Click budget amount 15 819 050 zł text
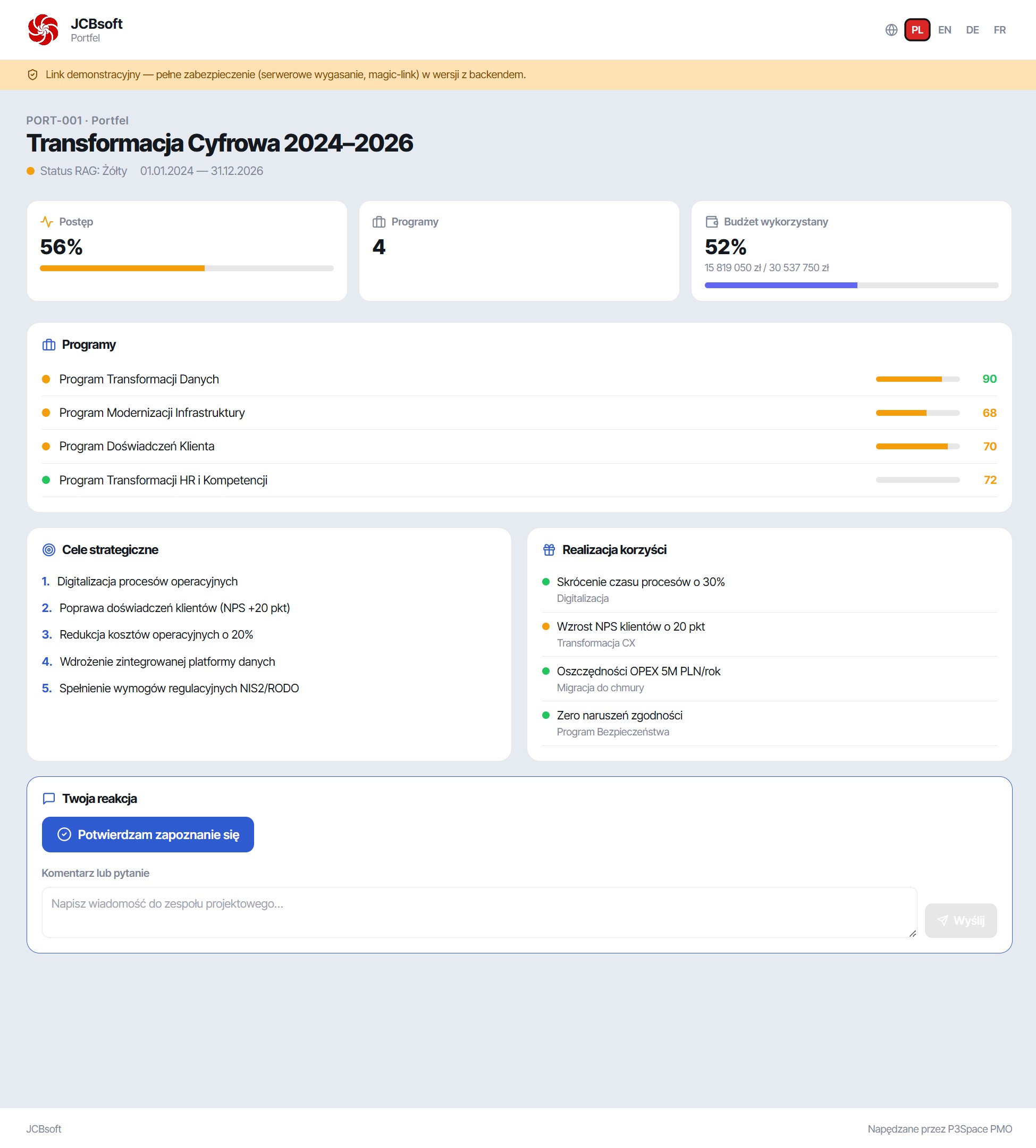 tap(732, 267)
